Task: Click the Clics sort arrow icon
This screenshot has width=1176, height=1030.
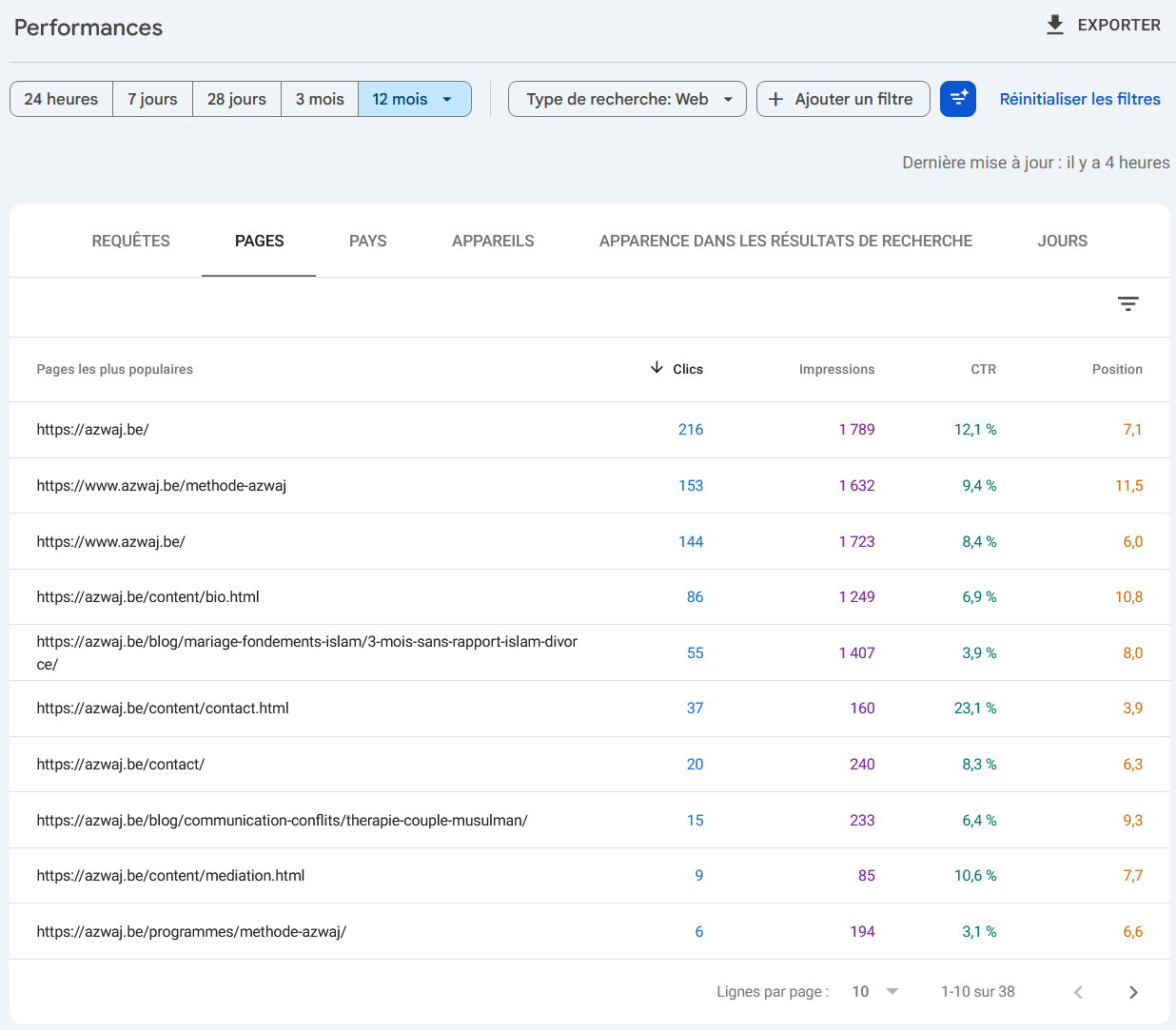Action: (657, 368)
